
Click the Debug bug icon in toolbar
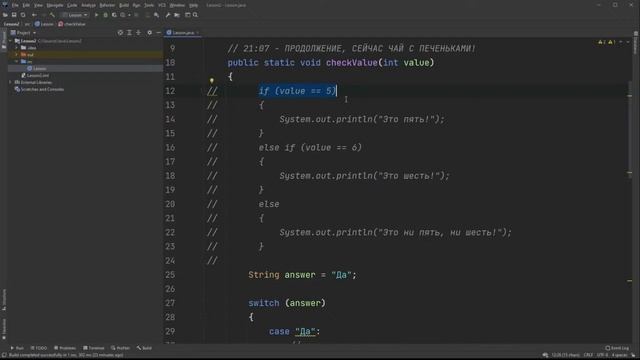[106, 15]
